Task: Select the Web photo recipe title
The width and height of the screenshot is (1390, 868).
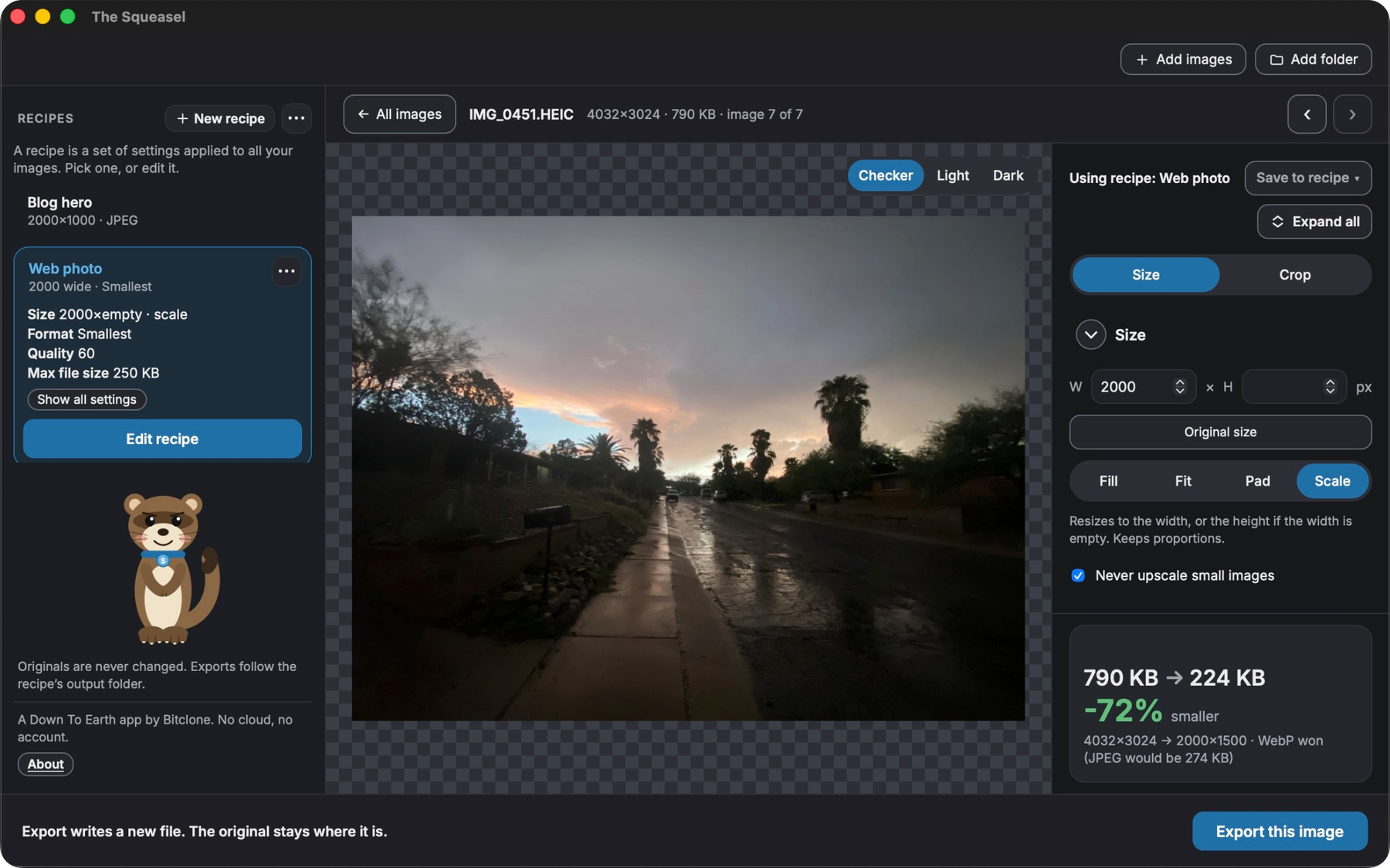Action: 66,268
